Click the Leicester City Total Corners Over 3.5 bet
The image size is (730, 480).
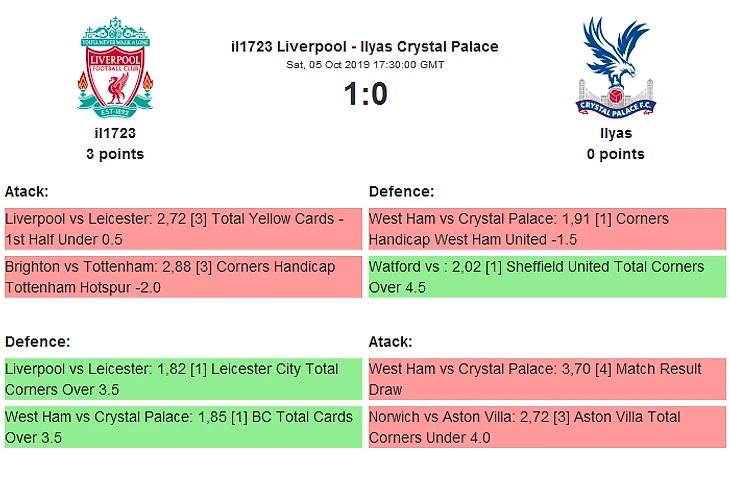(182, 379)
